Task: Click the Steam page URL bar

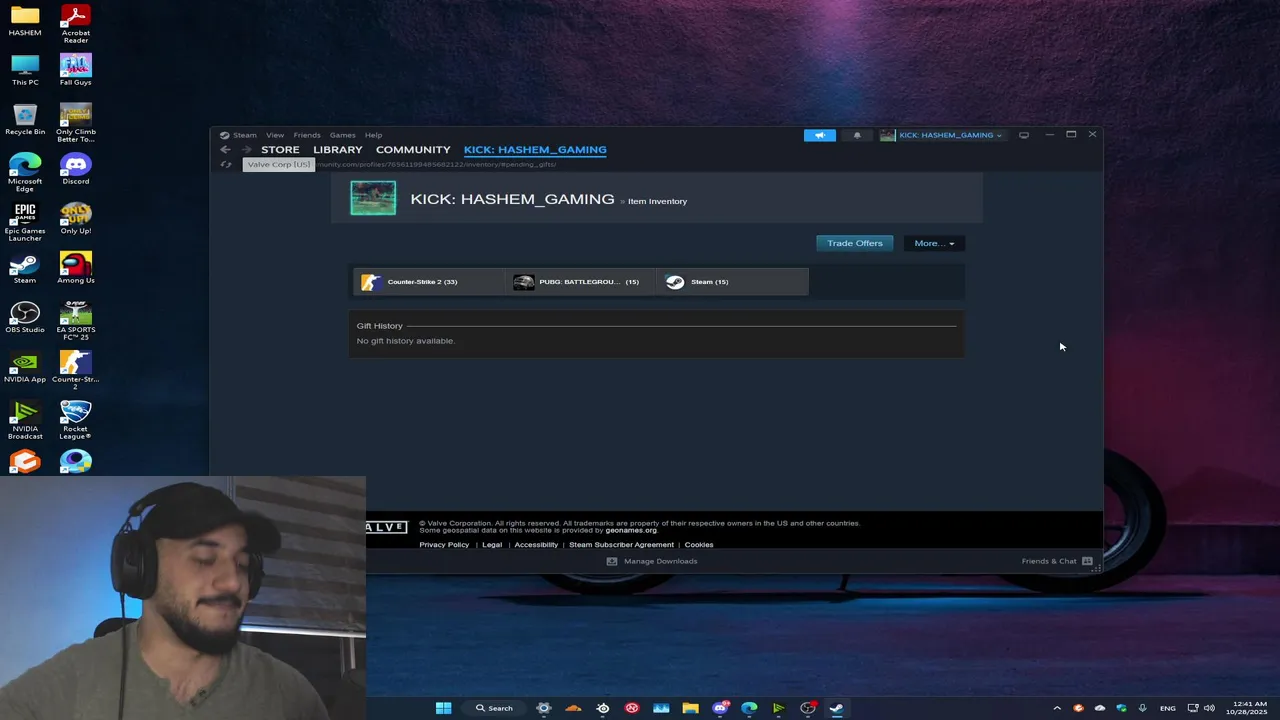Action: click(x=437, y=164)
